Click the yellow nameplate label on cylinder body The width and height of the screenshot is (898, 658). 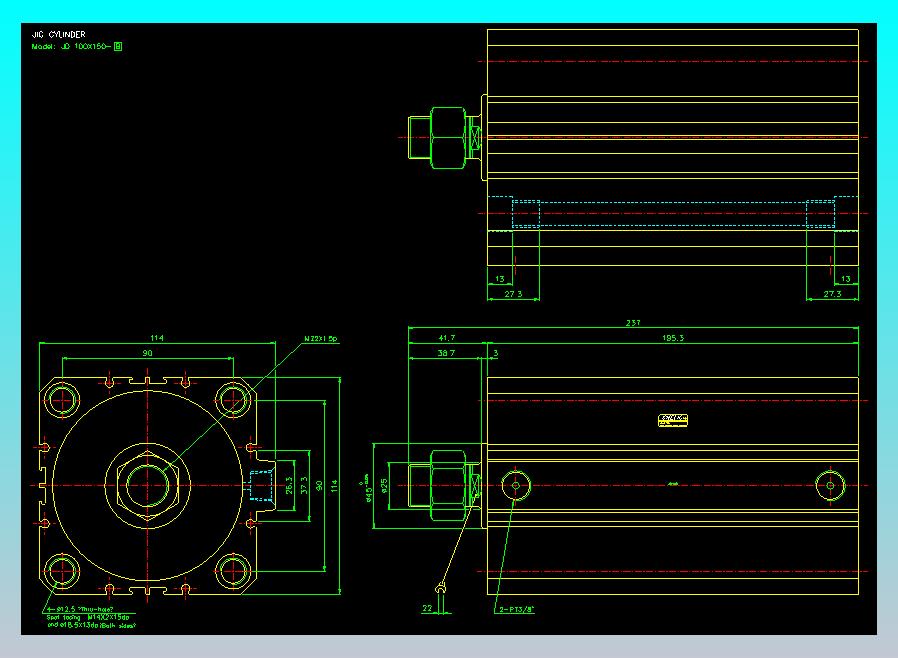tap(673, 420)
